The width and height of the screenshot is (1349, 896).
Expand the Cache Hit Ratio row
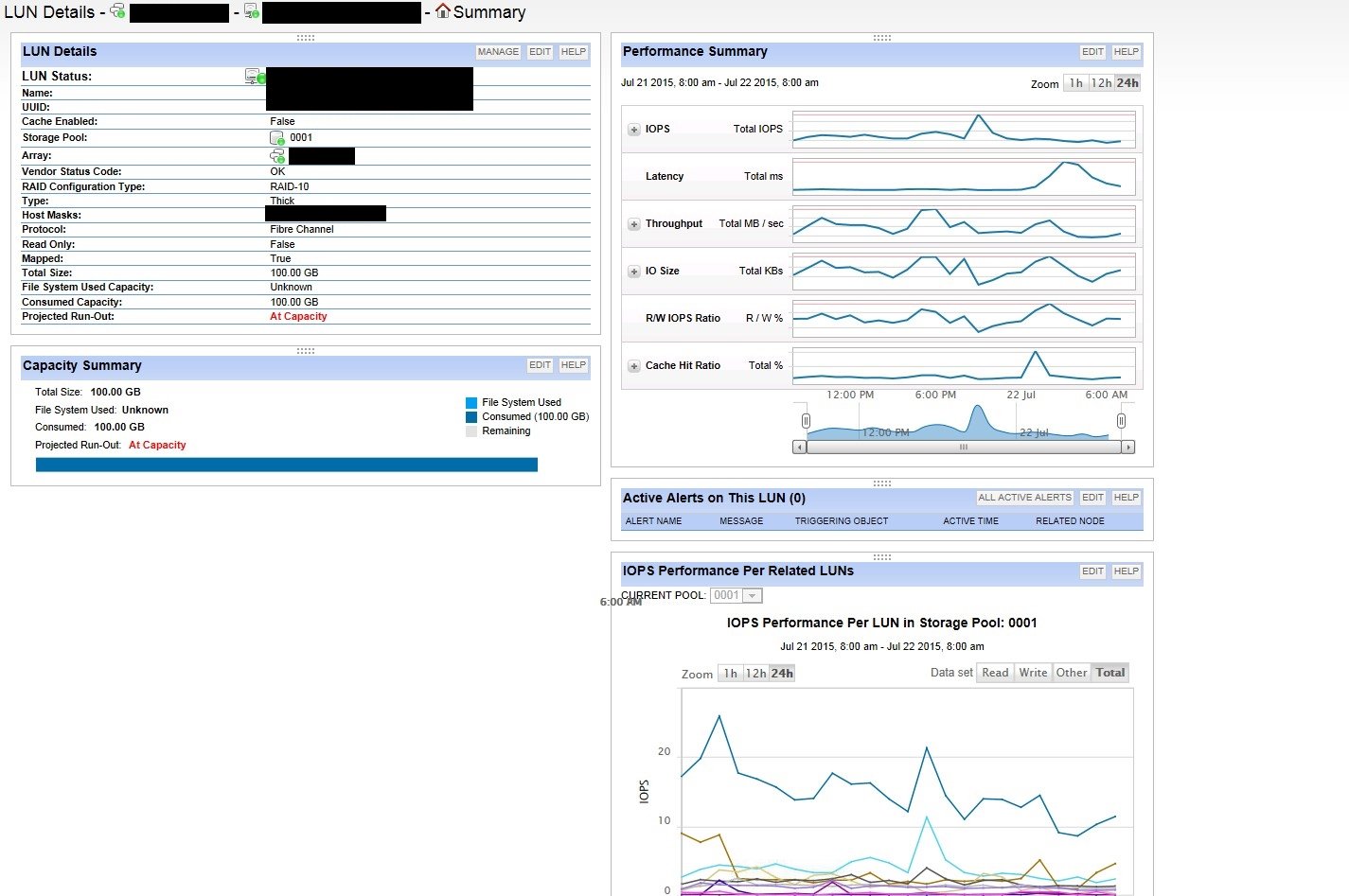point(634,366)
